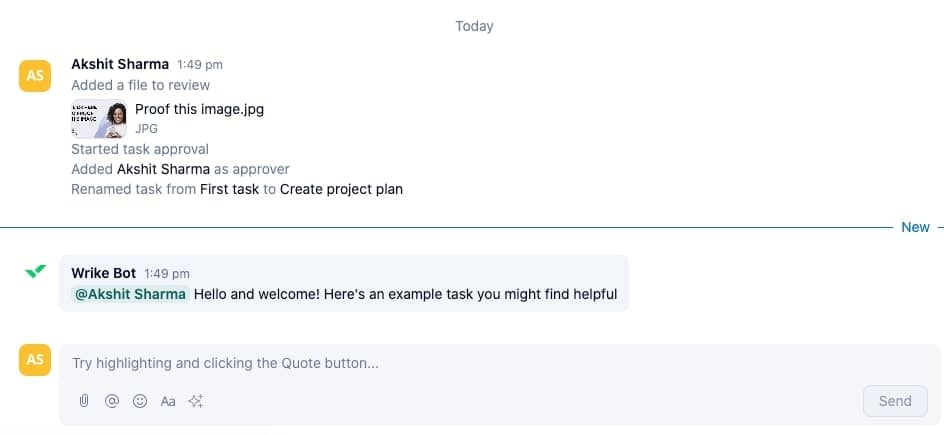Click the New messages divider label
Screen dimensions: 944x435
[x=915, y=227]
